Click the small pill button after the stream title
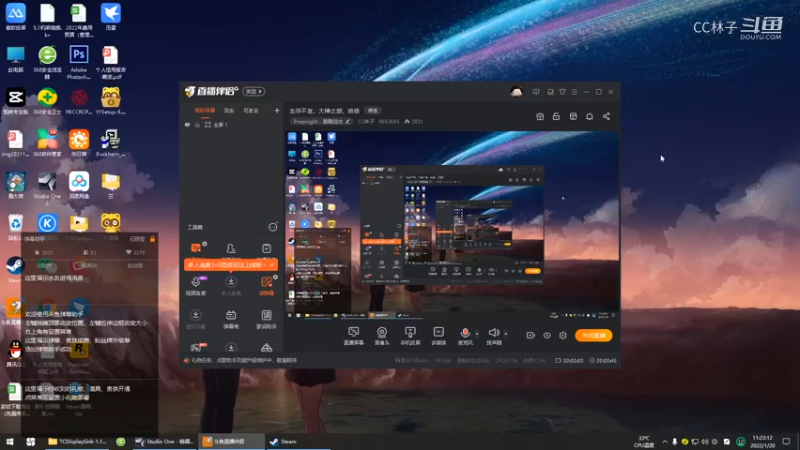Screen dimensions: 800x450 click(373, 110)
